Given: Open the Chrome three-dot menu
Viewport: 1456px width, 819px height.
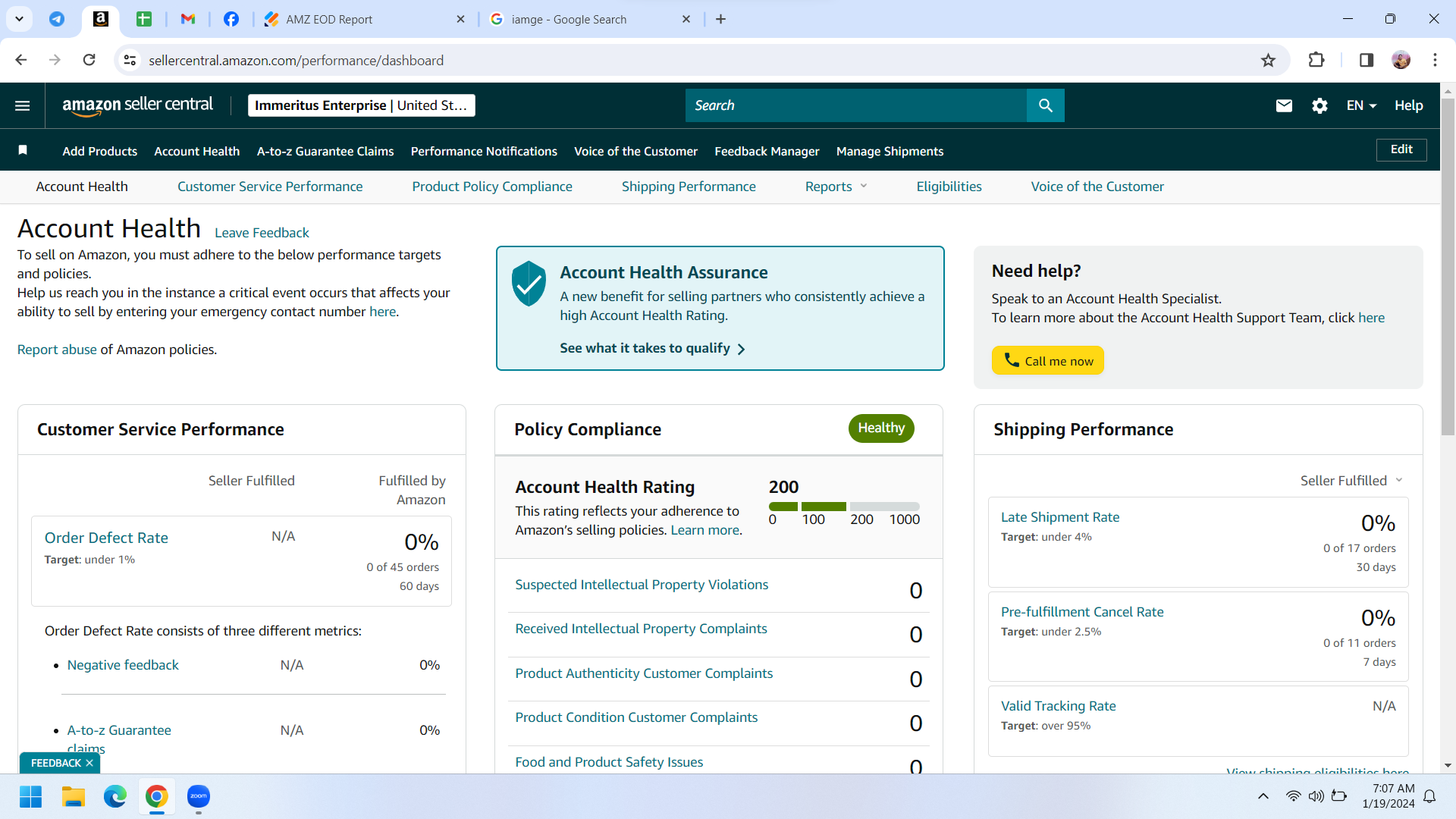Looking at the screenshot, I should click(1435, 60).
